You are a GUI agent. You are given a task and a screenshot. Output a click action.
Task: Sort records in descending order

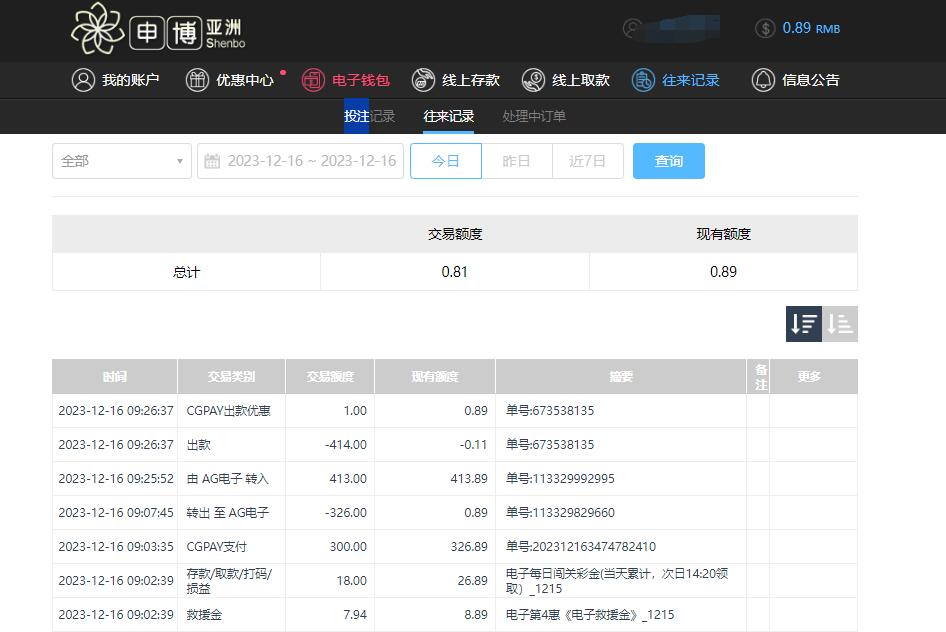point(804,324)
